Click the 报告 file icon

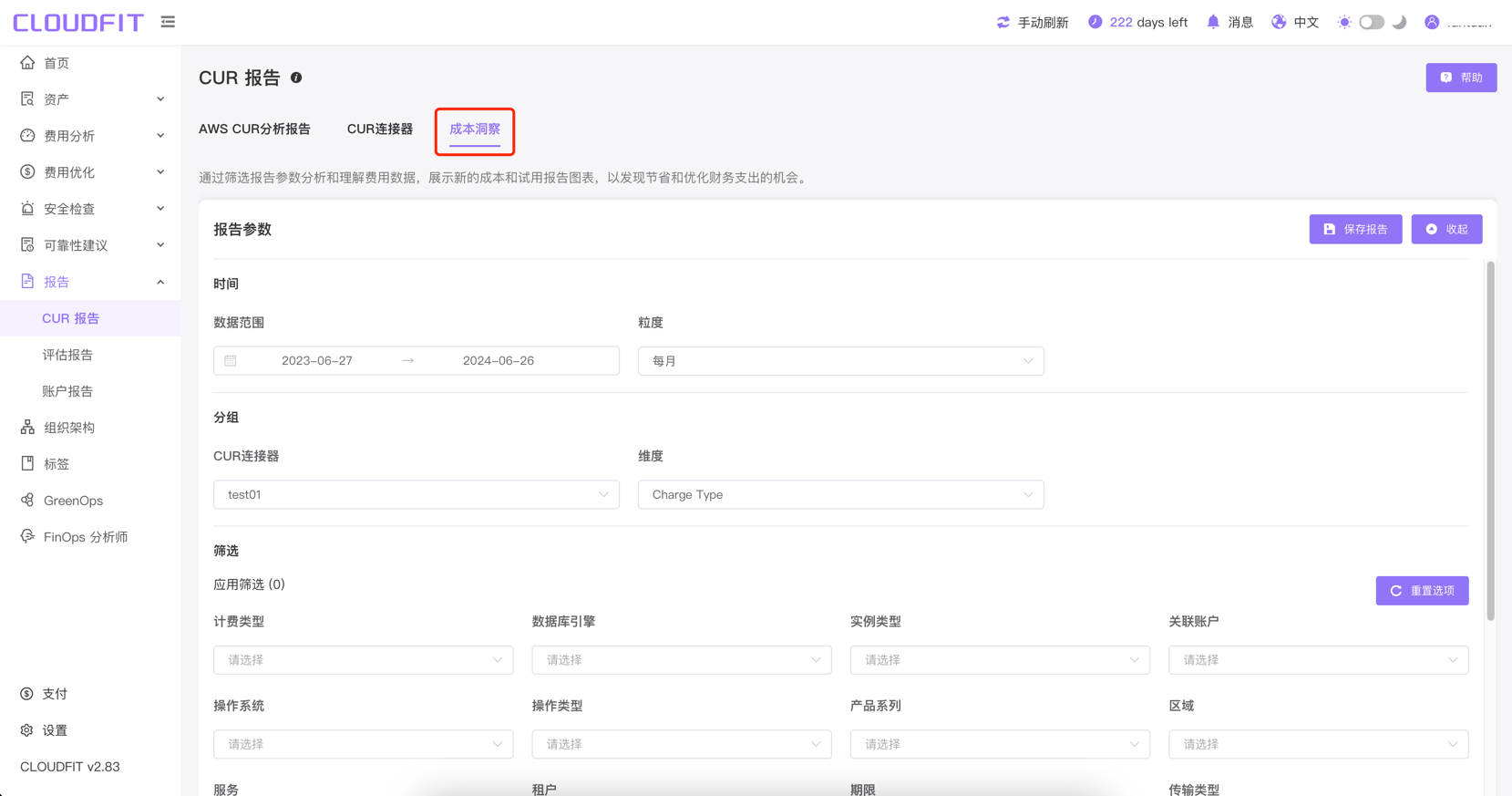(27, 281)
